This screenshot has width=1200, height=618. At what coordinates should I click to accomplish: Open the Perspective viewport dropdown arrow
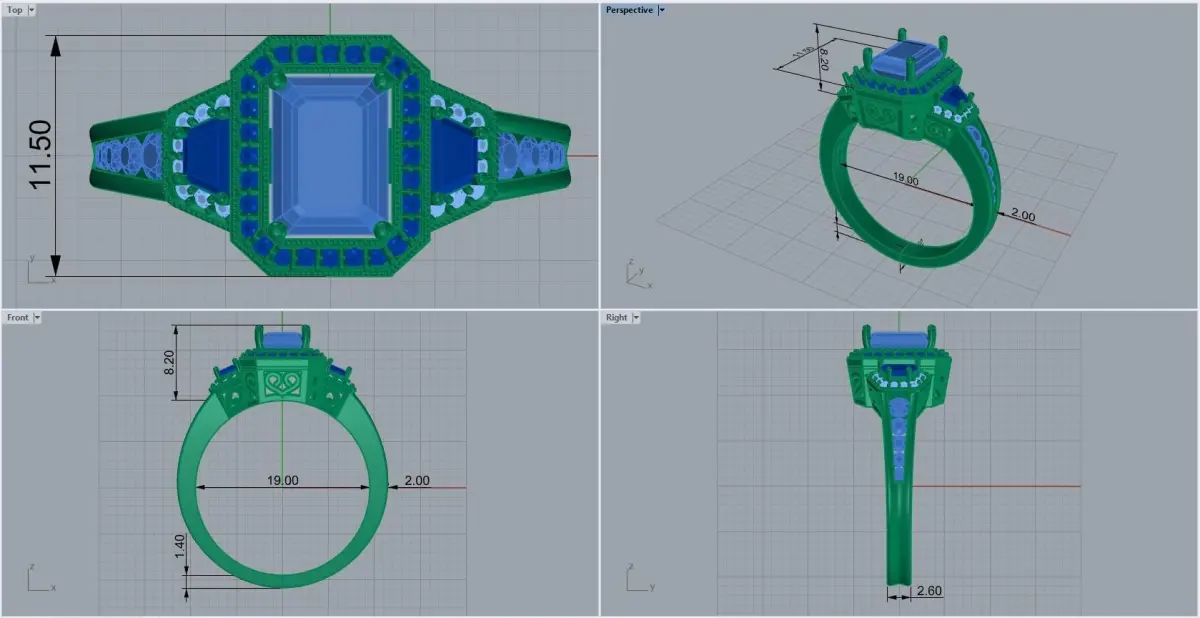(661, 10)
